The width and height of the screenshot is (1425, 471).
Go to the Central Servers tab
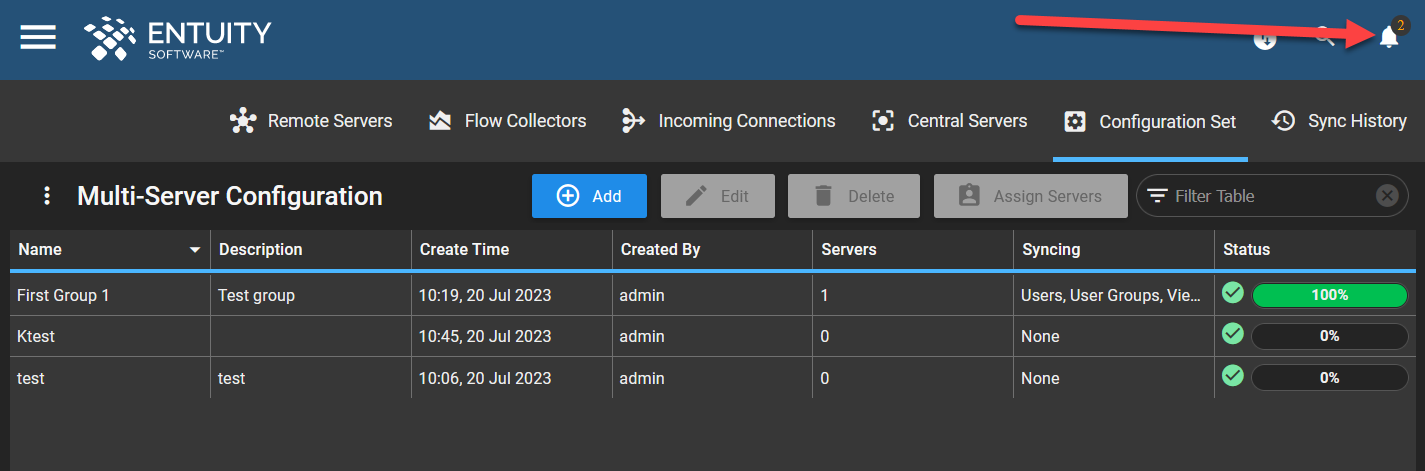click(x=949, y=121)
